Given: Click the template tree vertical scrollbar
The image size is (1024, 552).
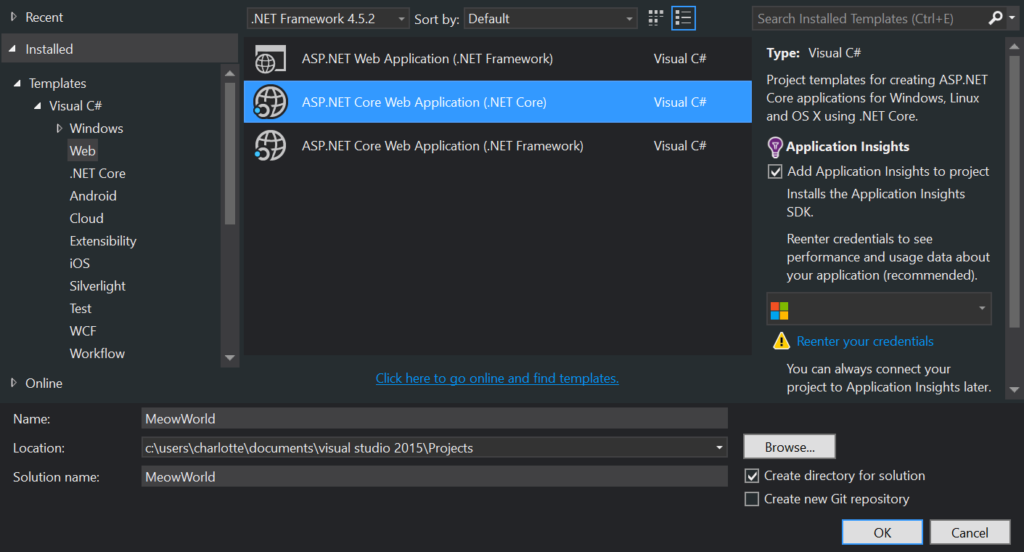Looking at the screenshot, I should pyautogui.click(x=230, y=150).
